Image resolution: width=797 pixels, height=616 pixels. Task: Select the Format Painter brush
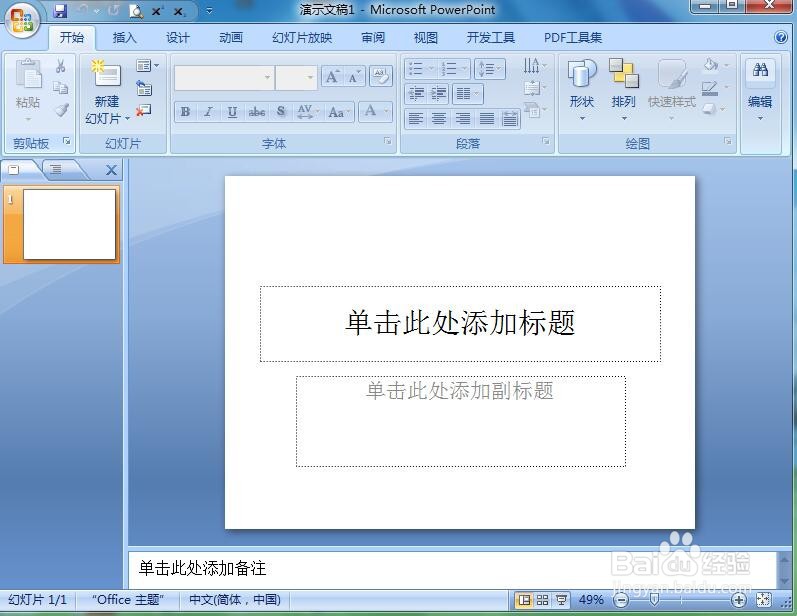[62, 109]
